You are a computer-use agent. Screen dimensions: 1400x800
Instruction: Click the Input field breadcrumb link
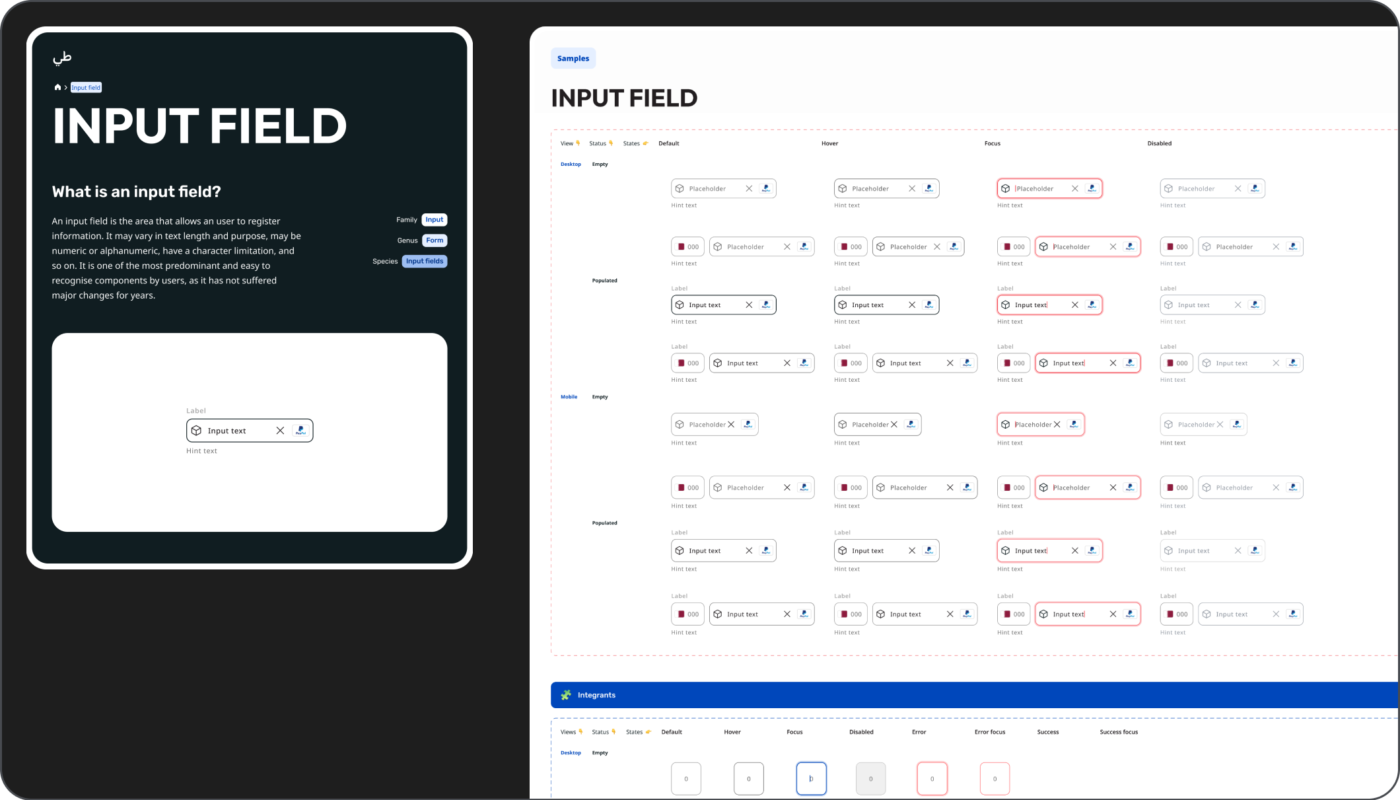click(x=86, y=88)
